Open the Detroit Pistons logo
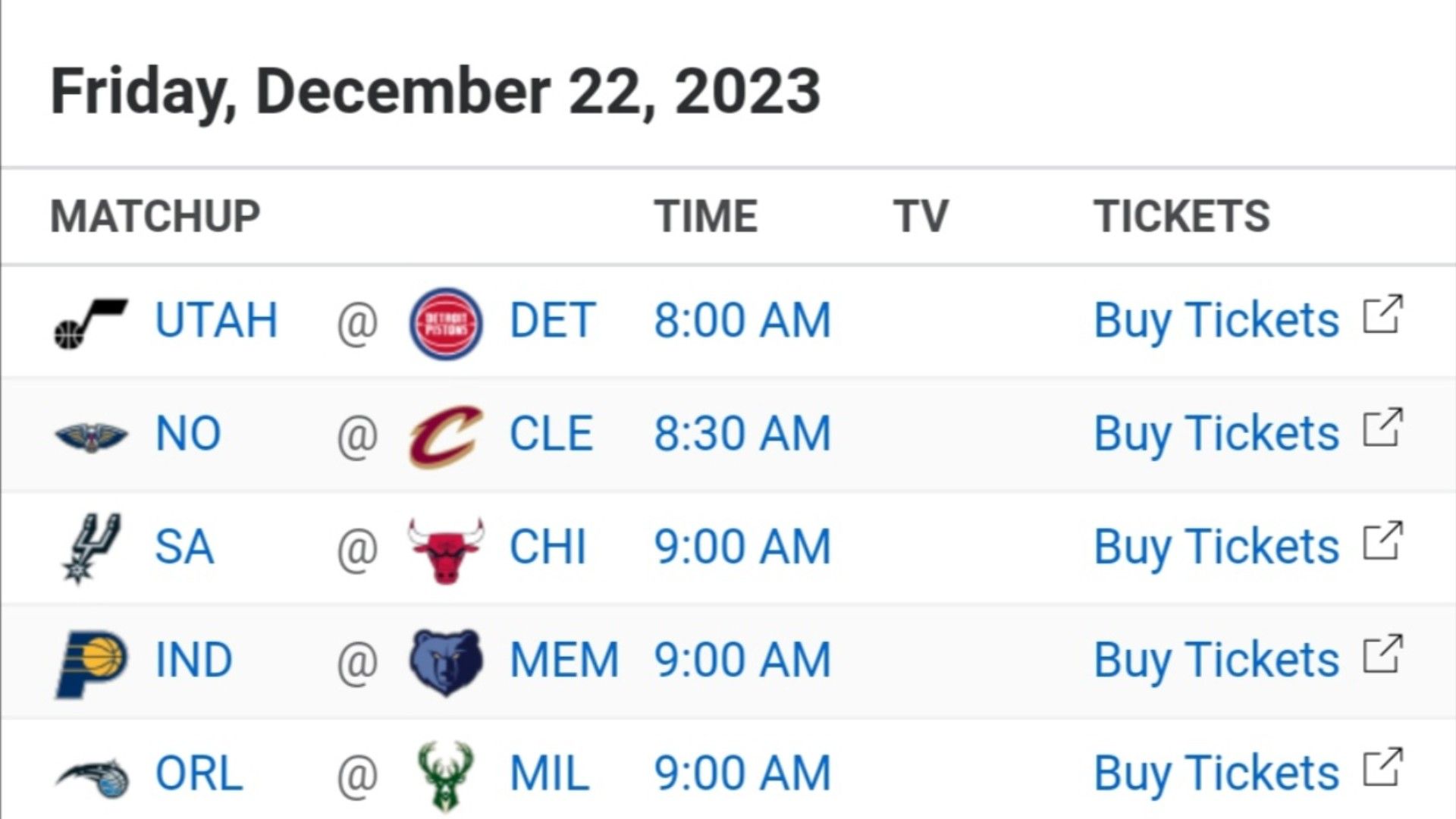 pyautogui.click(x=446, y=322)
